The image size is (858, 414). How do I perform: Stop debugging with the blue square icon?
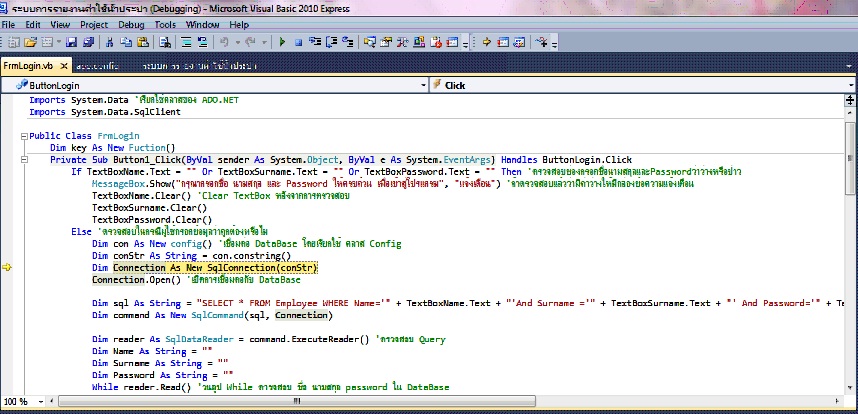coord(299,42)
